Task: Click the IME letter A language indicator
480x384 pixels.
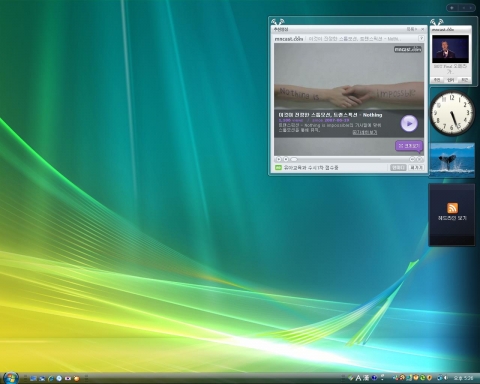Action: tap(358, 378)
